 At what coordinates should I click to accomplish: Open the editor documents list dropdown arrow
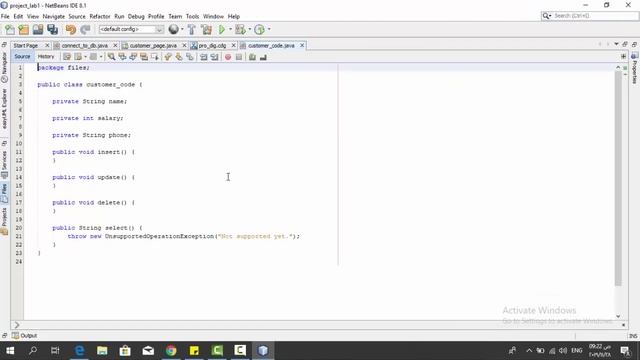(616, 44)
